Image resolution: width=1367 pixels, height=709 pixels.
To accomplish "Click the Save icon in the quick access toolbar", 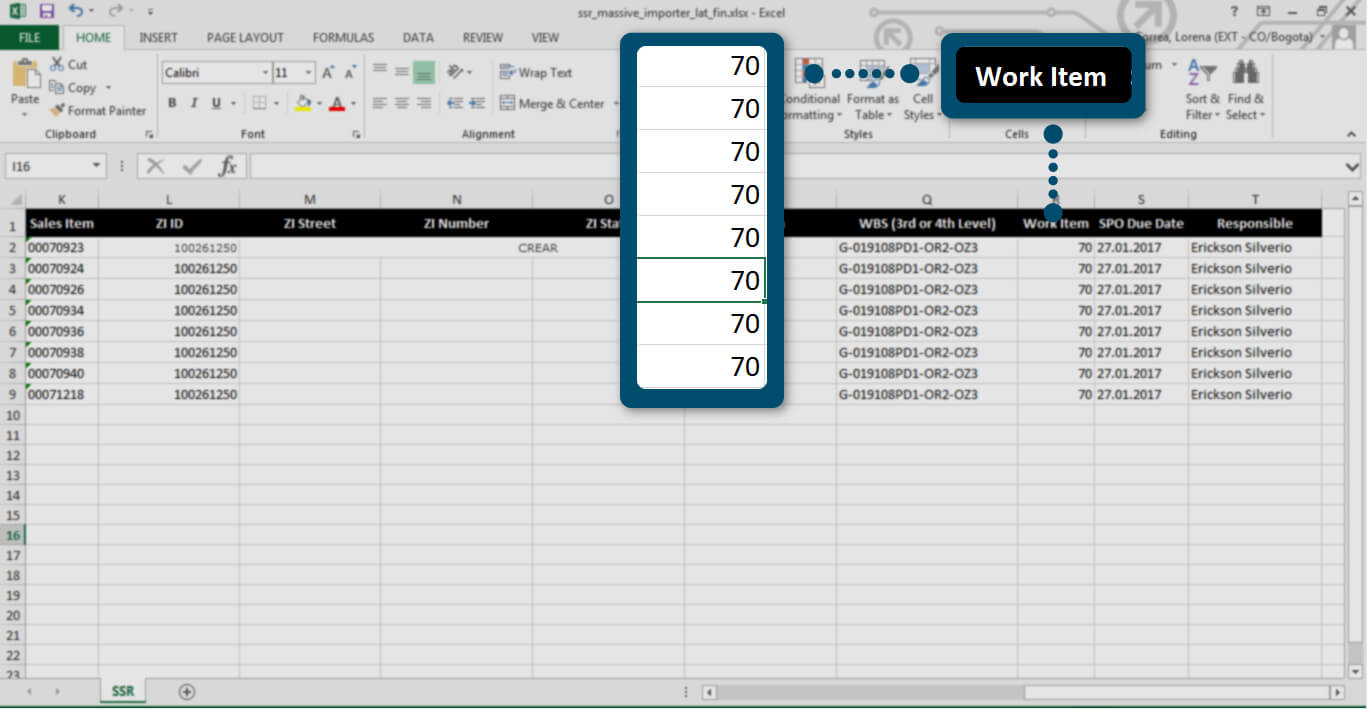I will coord(46,11).
